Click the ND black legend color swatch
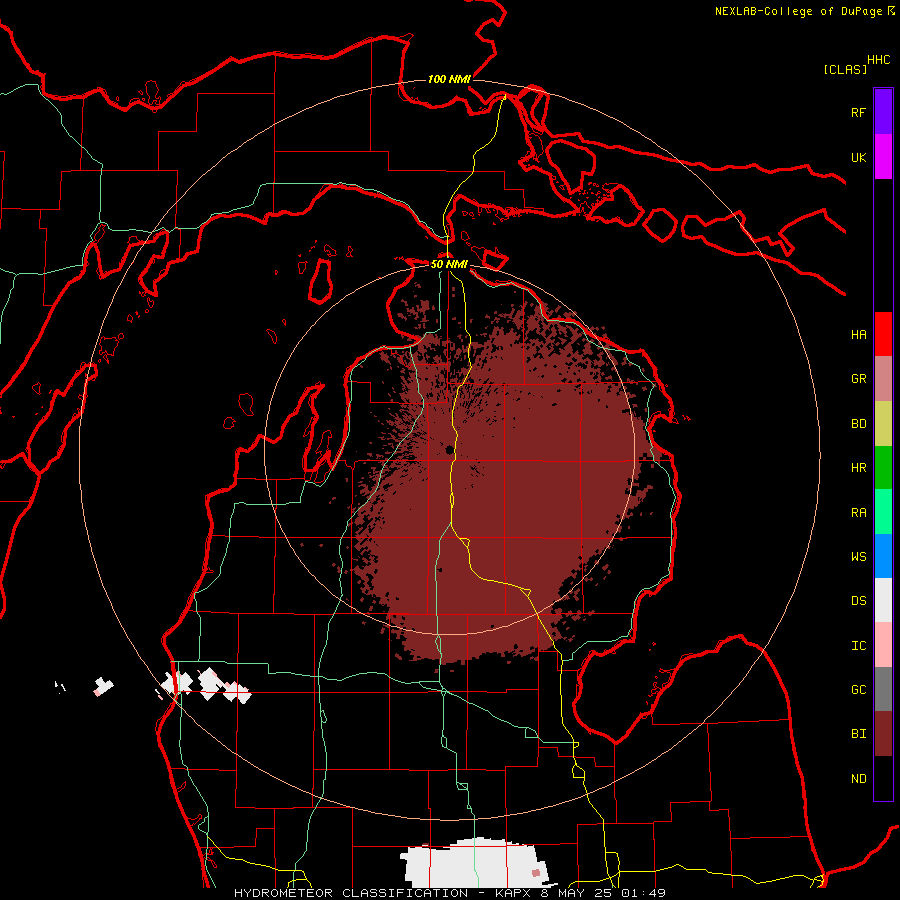This screenshot has height=900, width=900. point(883,778)
